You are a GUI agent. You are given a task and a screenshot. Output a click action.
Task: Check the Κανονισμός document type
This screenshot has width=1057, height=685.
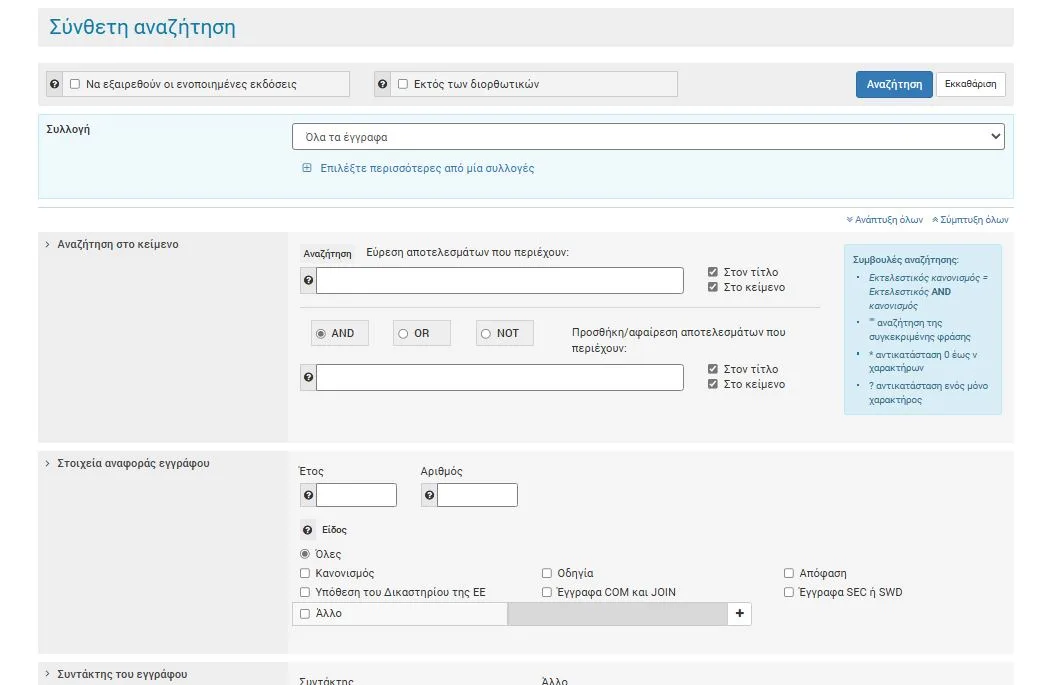305,573
